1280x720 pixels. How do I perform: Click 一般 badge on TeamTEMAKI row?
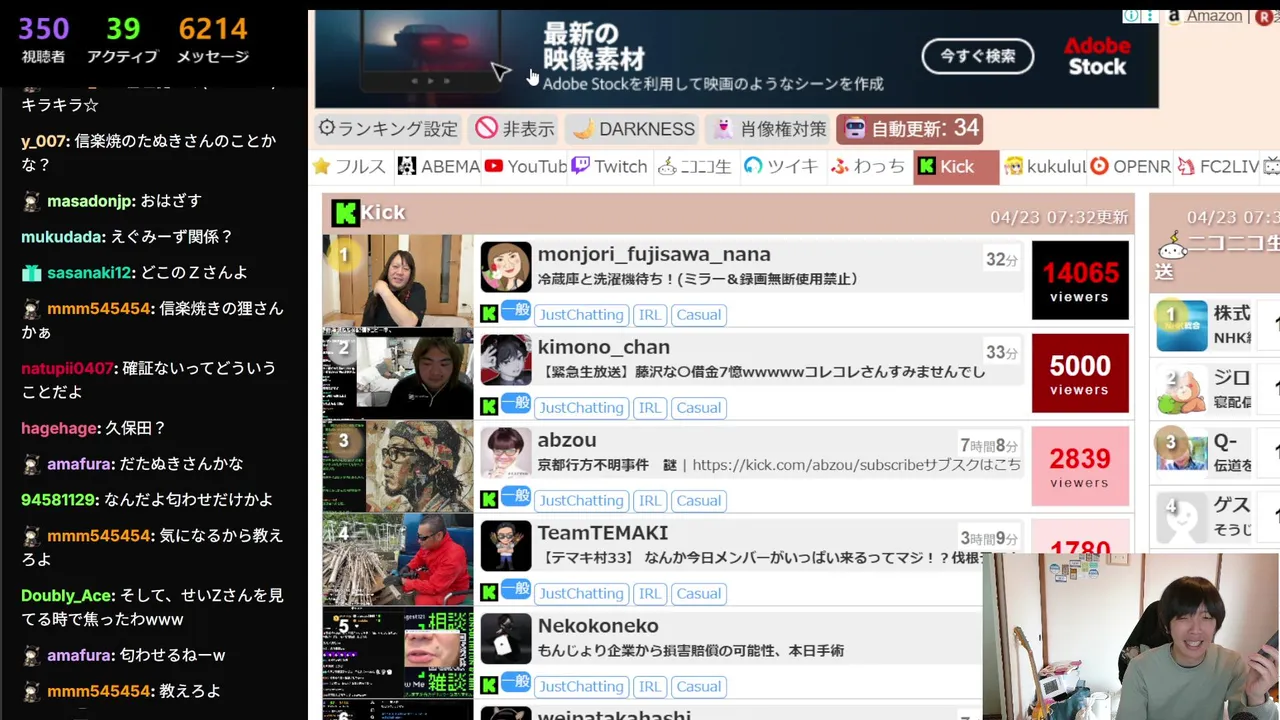coord(516,590)
